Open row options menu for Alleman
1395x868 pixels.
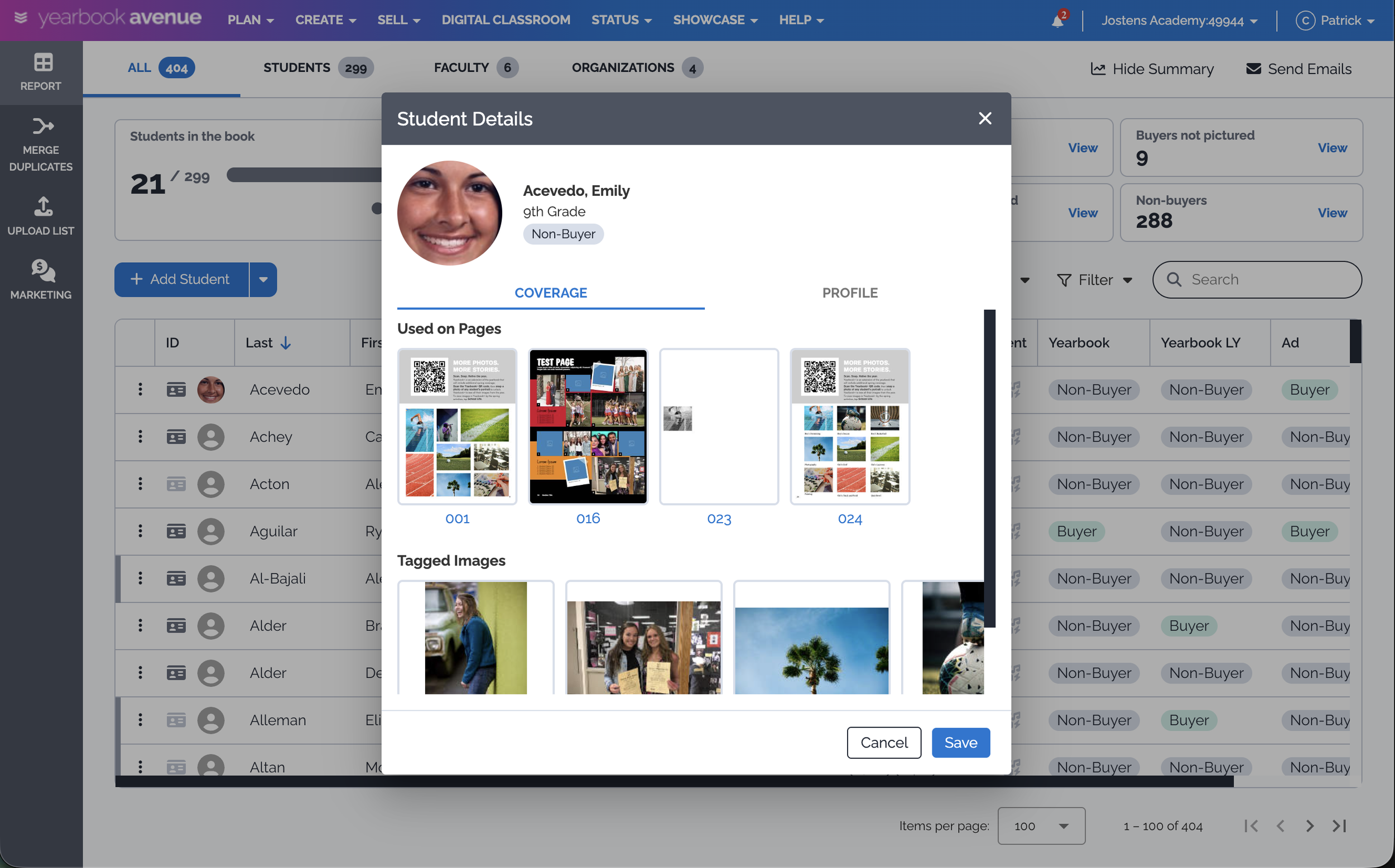click(140, 720)
